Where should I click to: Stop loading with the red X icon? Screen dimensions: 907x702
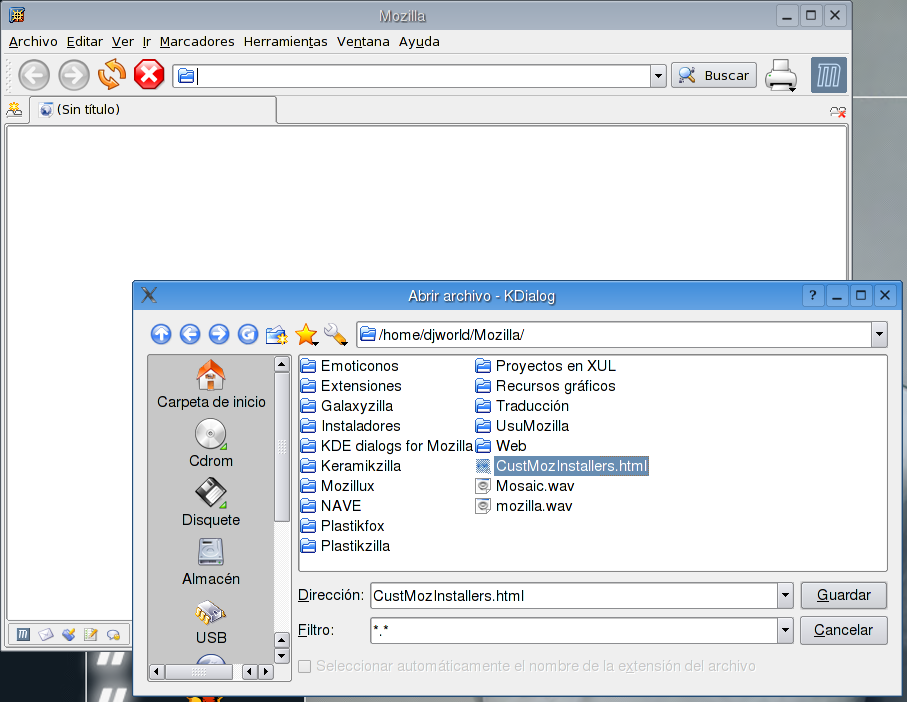[149, 75]
